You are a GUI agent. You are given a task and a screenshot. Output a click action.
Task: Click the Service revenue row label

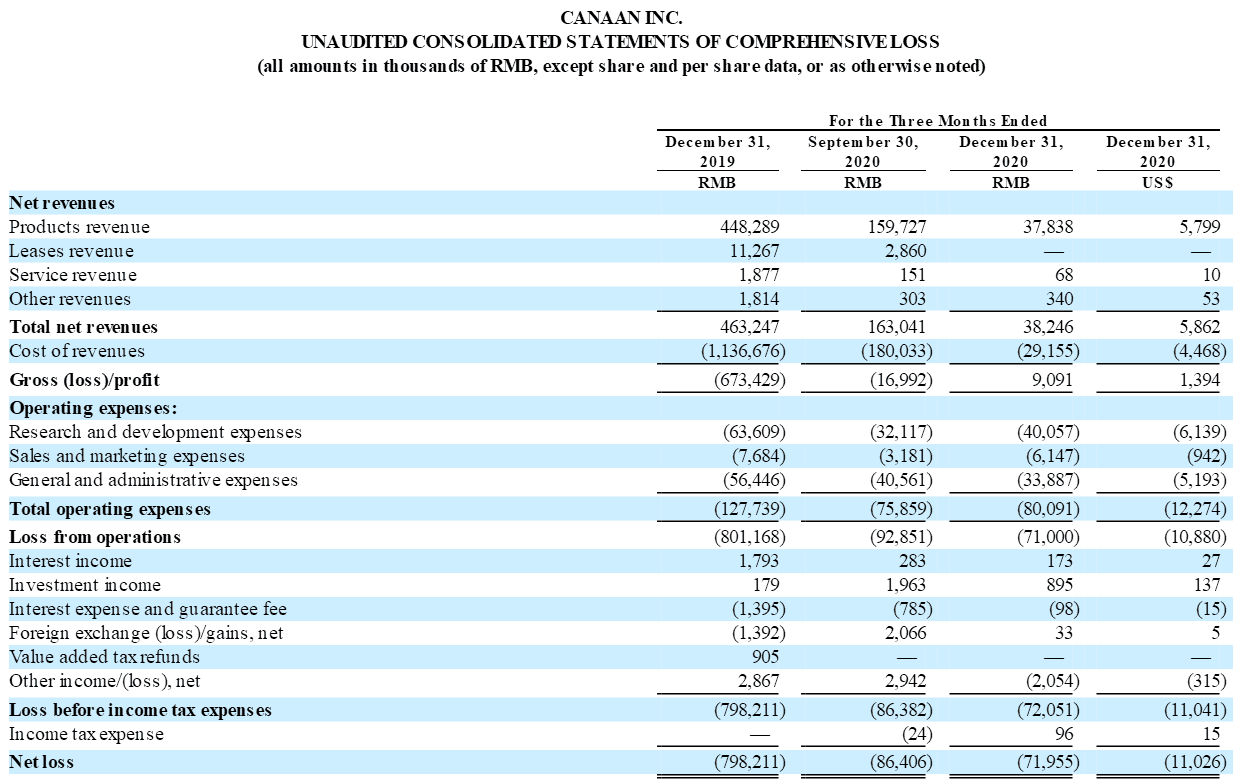coord(72,275)
